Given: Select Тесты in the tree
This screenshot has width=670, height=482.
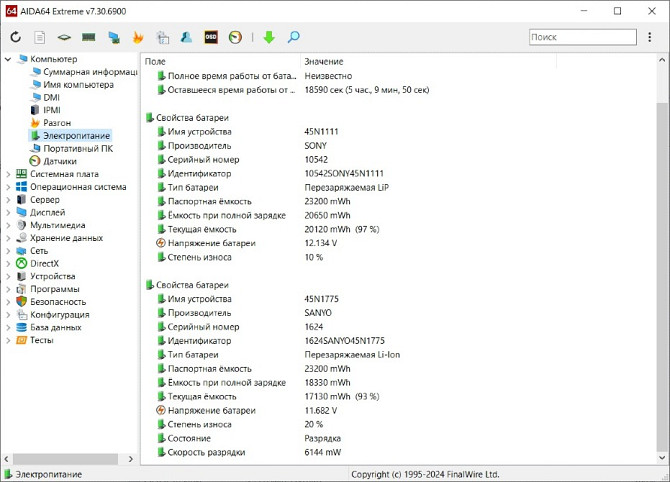Looking at the screenshot, I should pos(41,340).
